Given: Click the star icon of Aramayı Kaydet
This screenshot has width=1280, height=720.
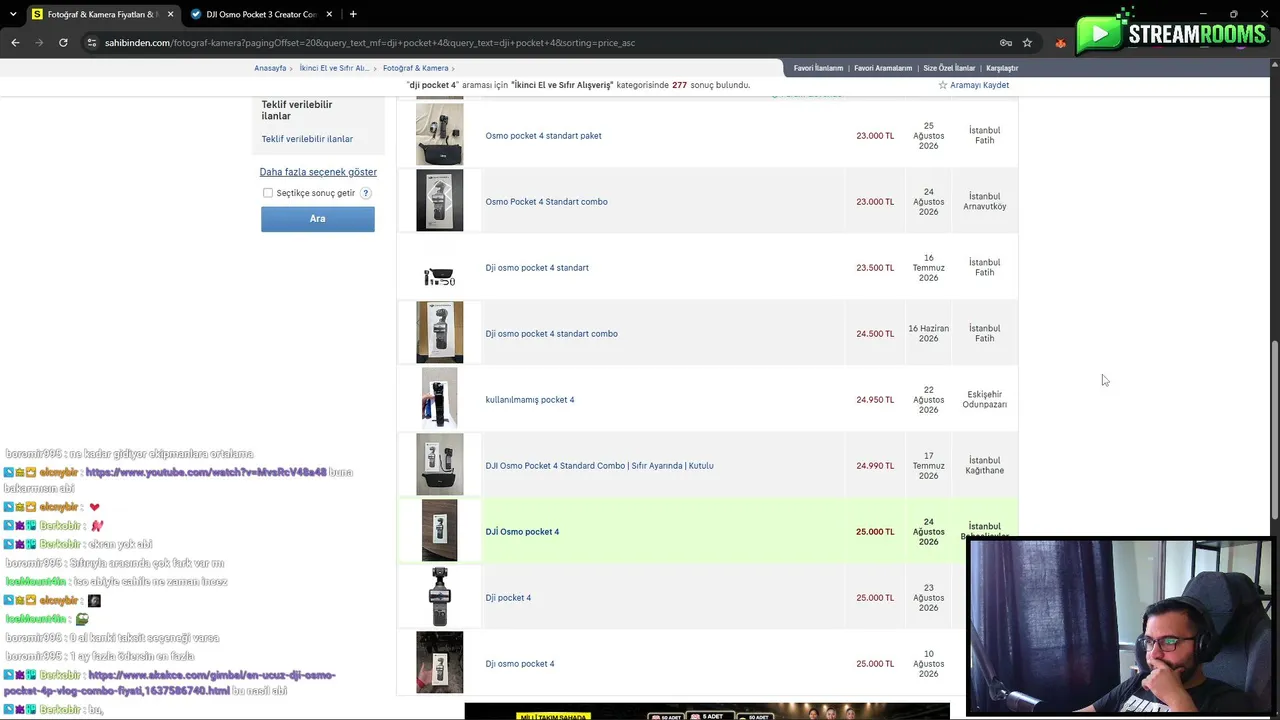Looking at the screenshot, I should coord(942,85).
